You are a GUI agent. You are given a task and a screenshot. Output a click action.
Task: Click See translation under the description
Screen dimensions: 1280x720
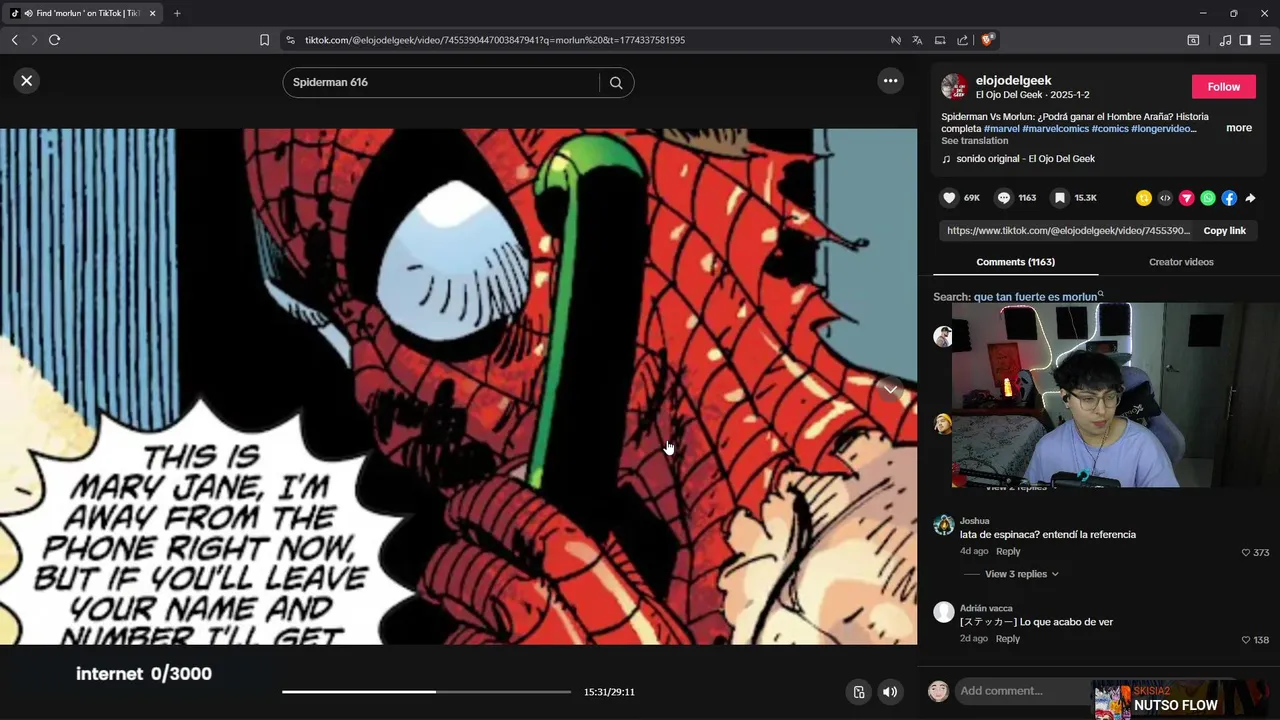[x=974, y=141]
